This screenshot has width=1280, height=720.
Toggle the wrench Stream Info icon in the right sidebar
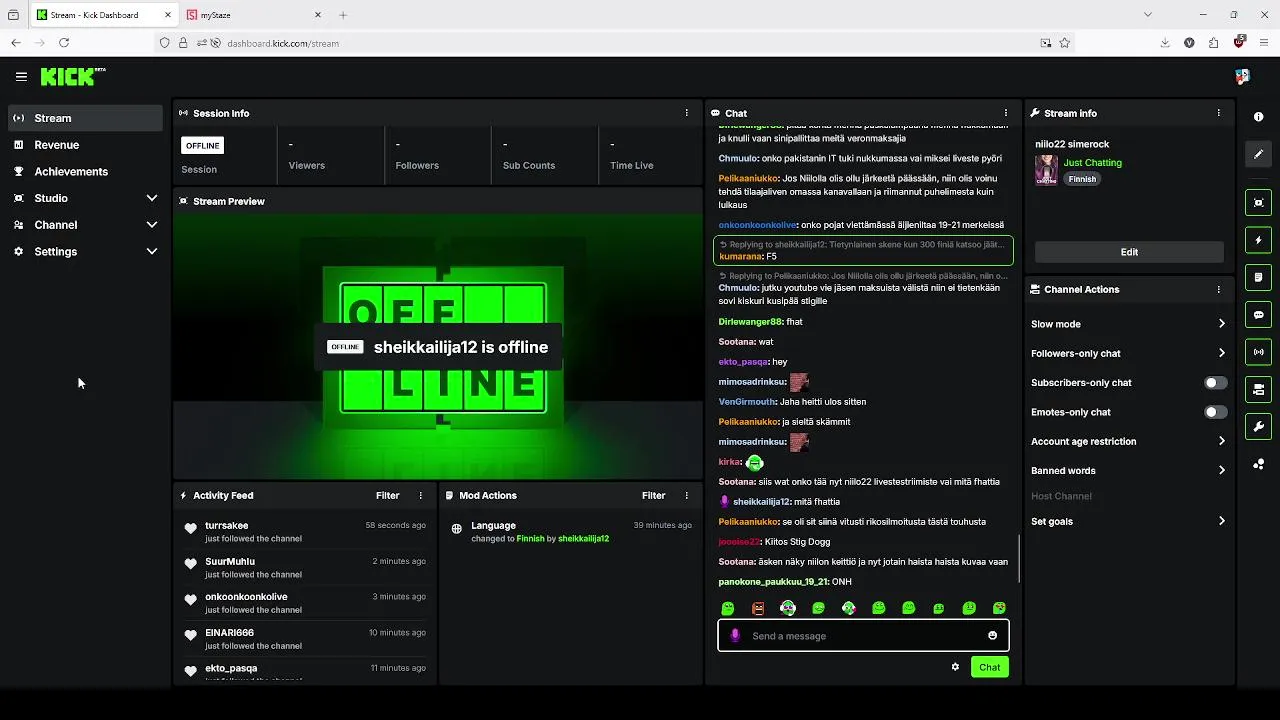point(1258,427)
